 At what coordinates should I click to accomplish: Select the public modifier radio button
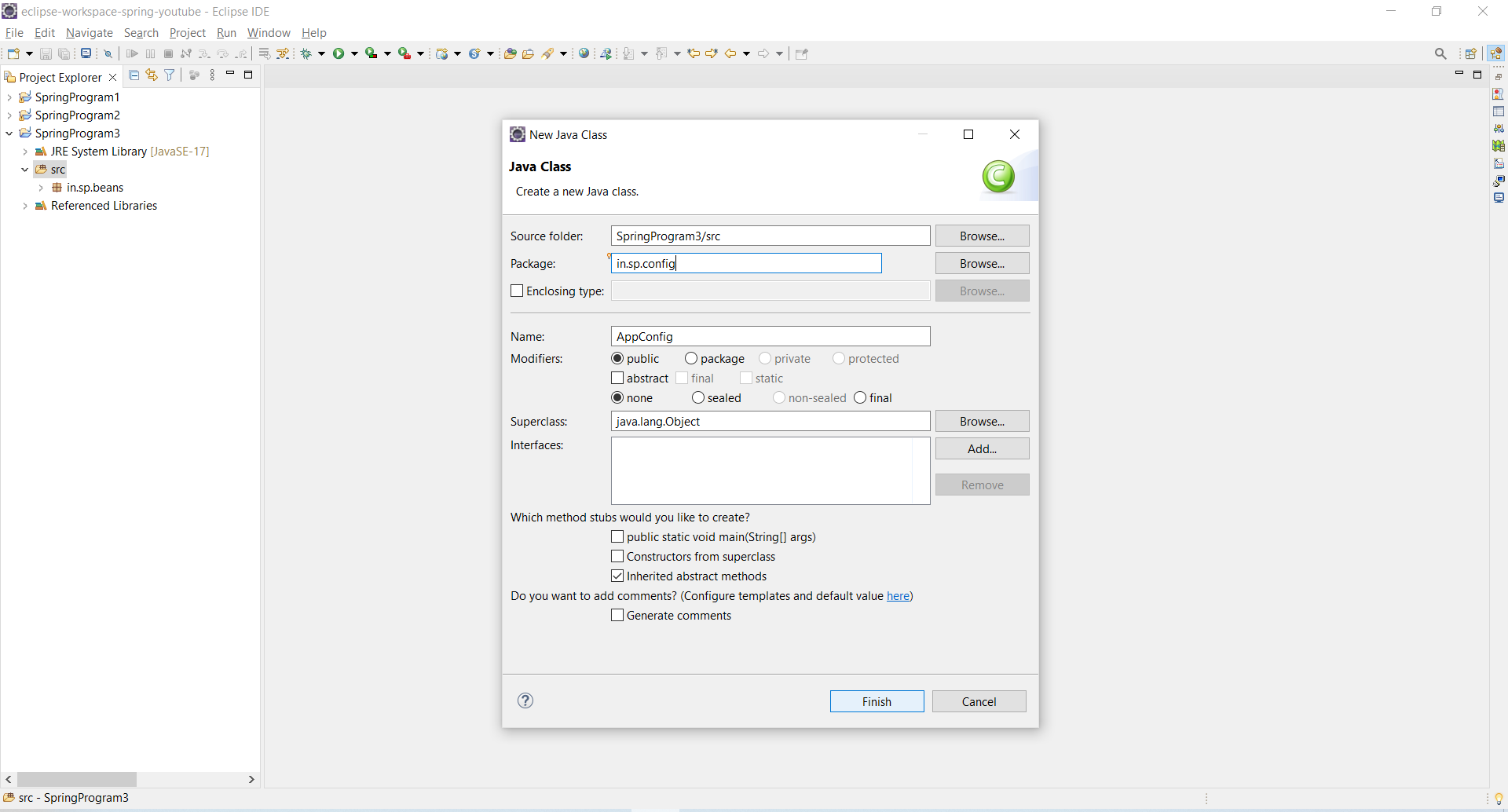pyautogui.click(x=617, y=358)
